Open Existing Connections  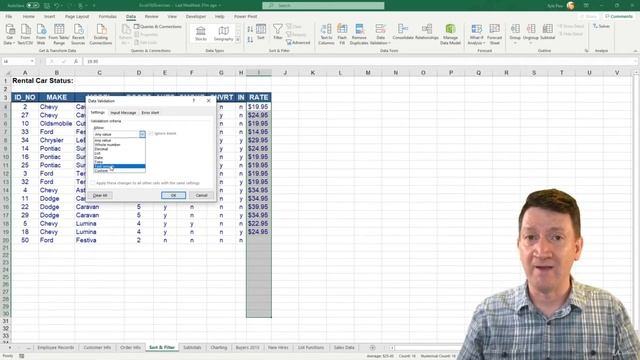[101, 34]
